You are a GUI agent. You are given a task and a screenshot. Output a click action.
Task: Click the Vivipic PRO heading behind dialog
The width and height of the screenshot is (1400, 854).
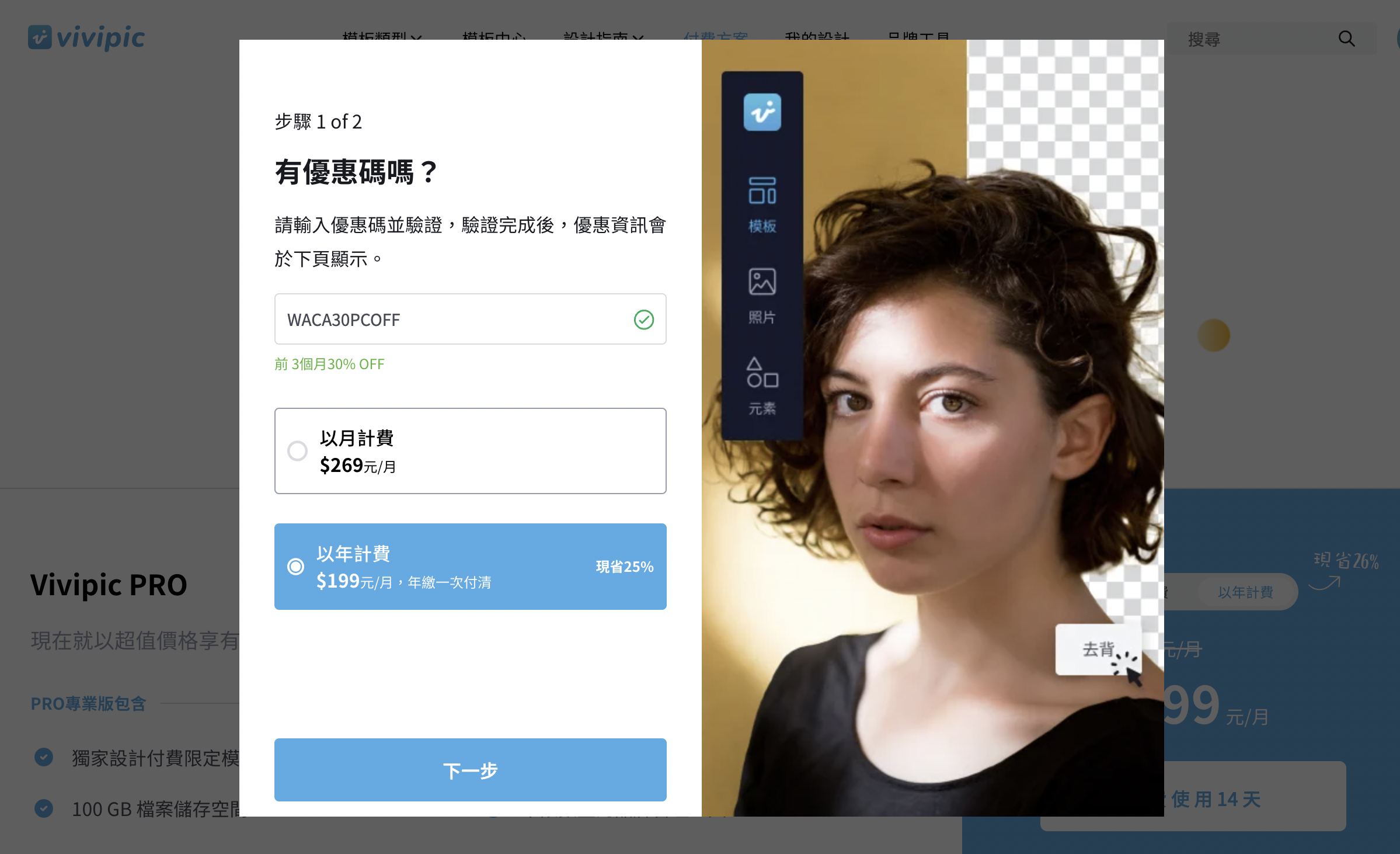[x=109, y=585]
